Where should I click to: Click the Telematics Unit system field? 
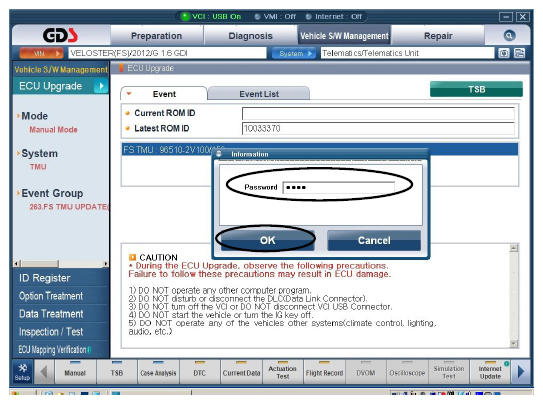[407, 53]
